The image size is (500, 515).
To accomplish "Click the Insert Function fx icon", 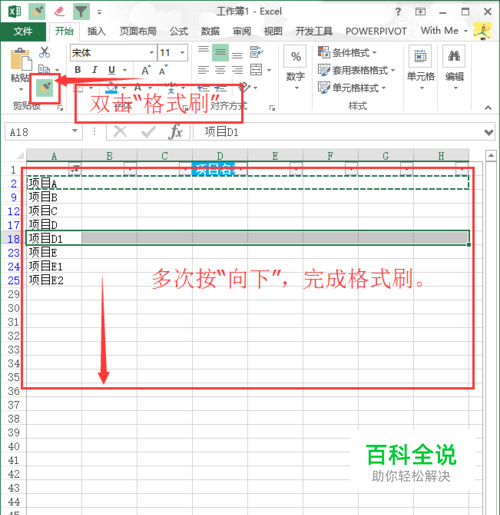I will tap(176, 132).
